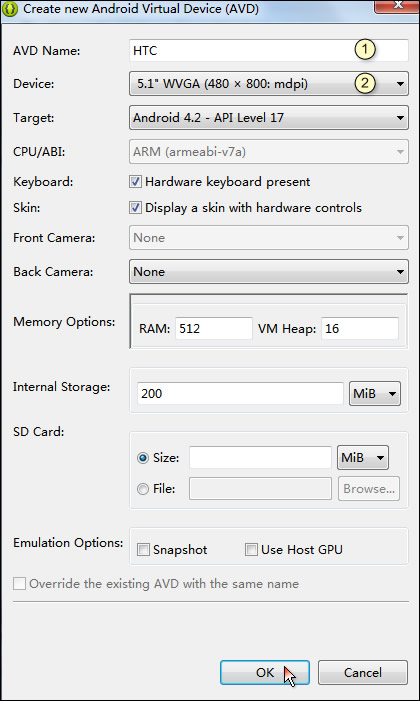Click the SD Card Size input box
The width and height of the screenshot is (420, 701).
(x=260, y=458)
